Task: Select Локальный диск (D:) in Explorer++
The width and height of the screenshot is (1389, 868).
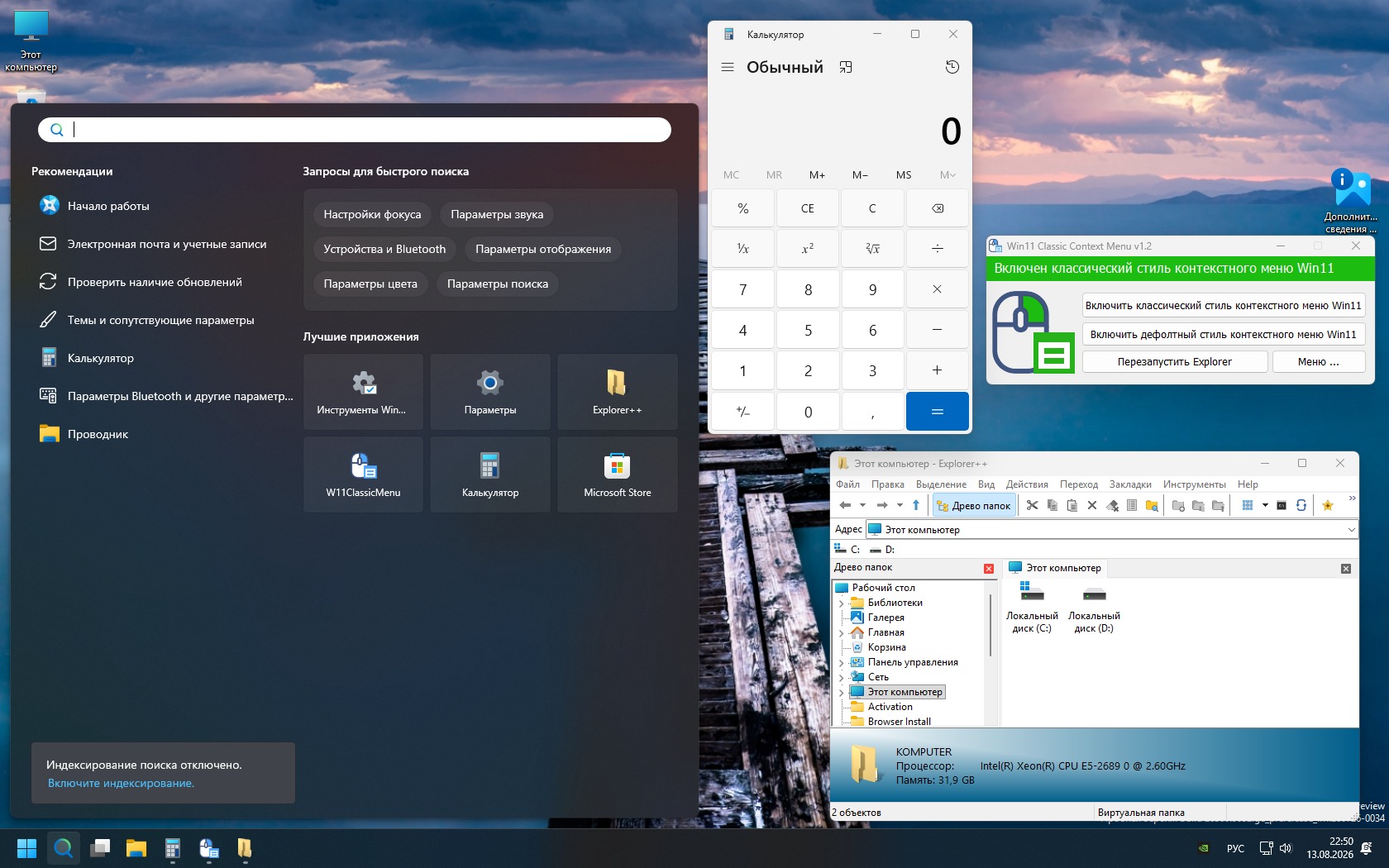Action: click(x=1094, y=608)
